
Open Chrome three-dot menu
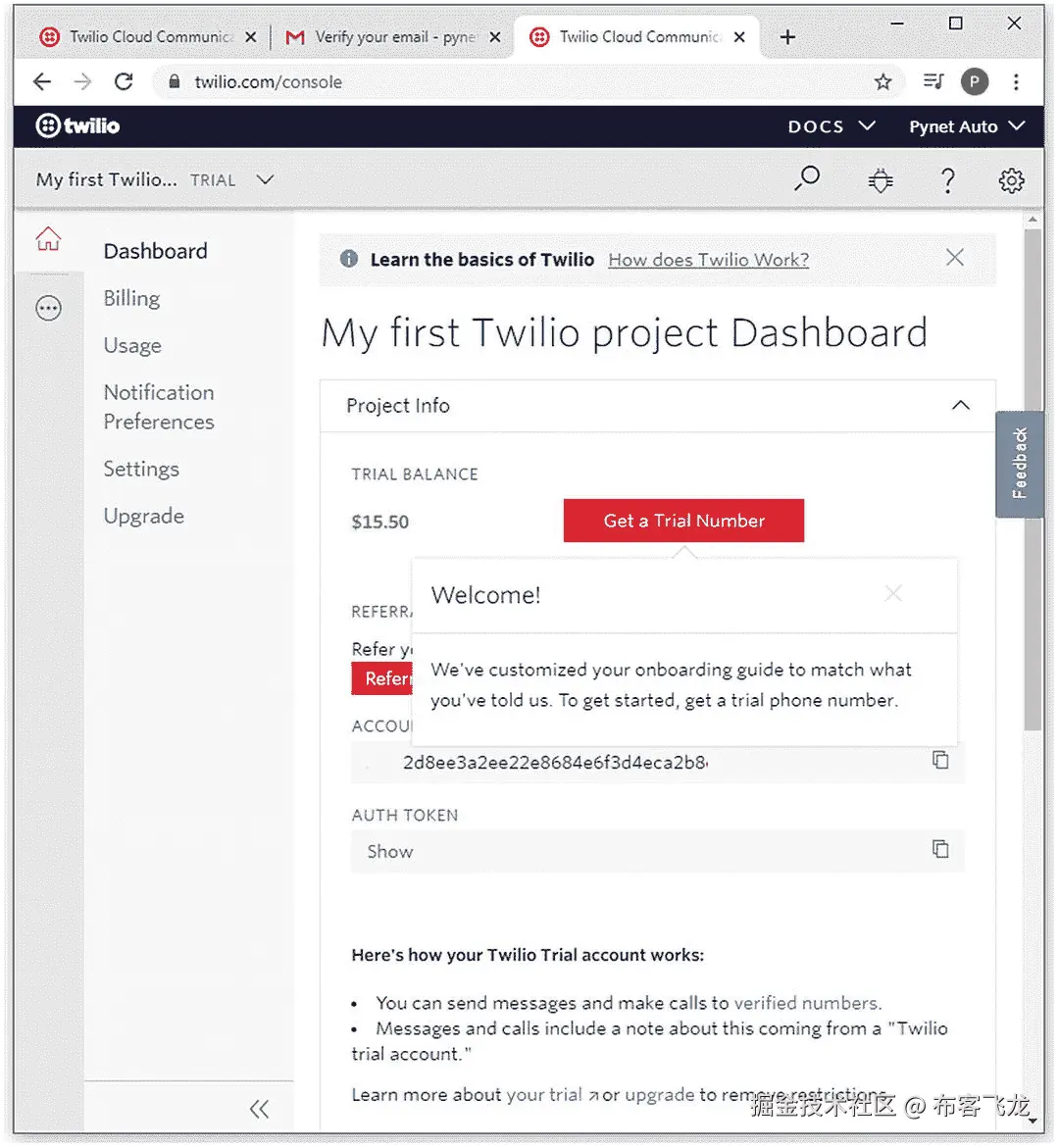point(1016,81)
